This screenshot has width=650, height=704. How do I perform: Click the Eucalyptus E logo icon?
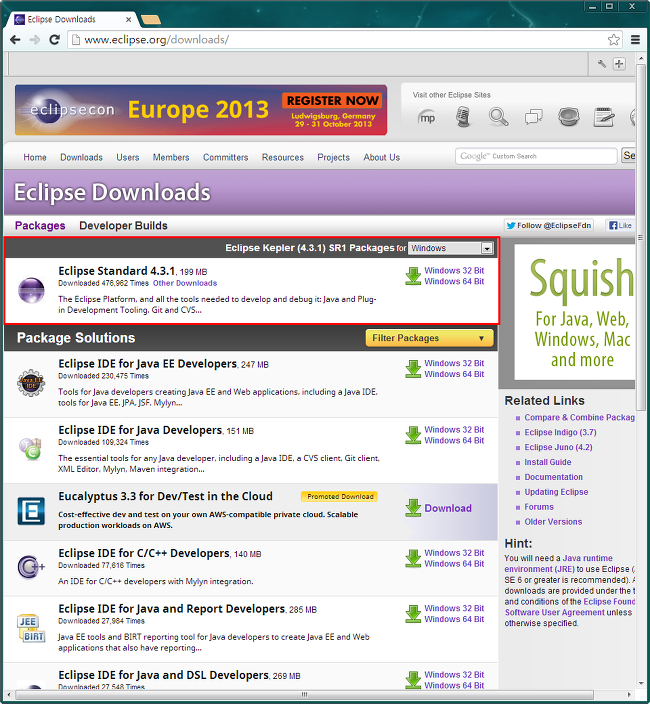click(31, 511)
